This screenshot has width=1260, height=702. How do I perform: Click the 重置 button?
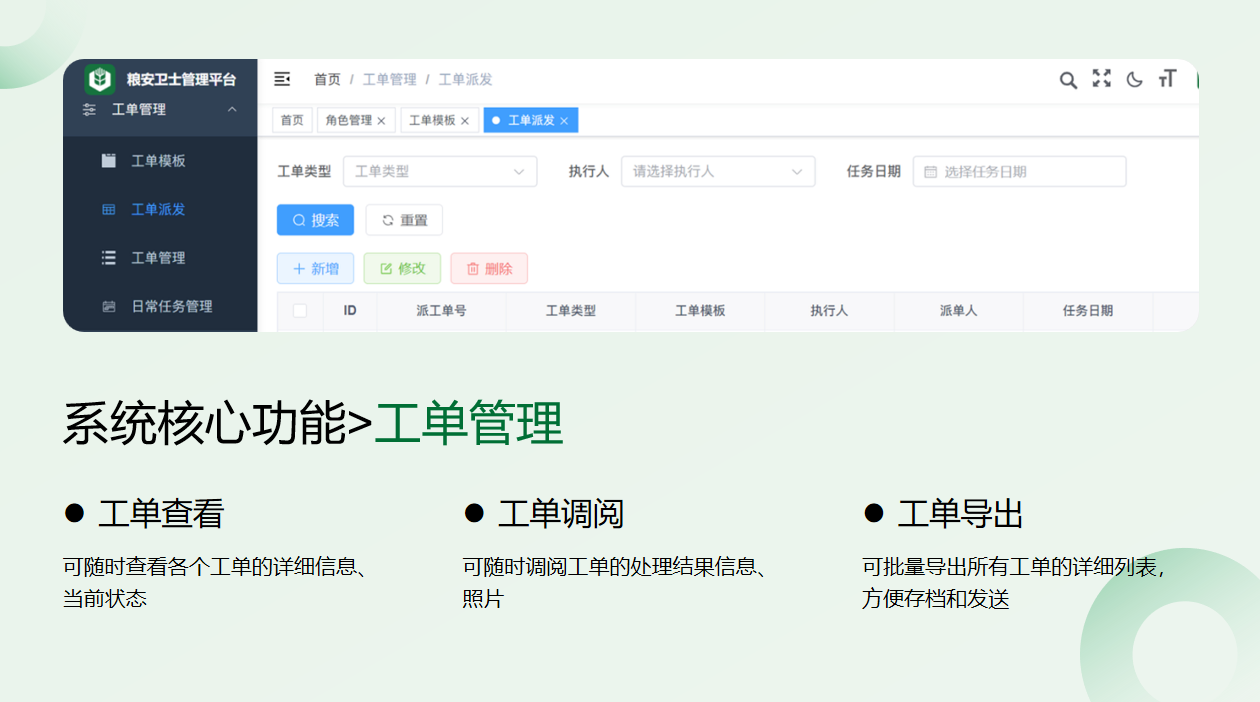pos(404,220)
